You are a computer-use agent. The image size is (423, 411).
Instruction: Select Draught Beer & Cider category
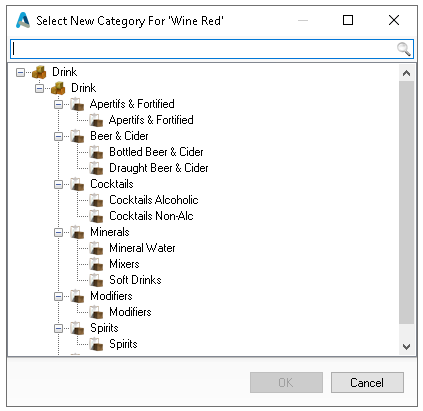(x=159, y=168)
